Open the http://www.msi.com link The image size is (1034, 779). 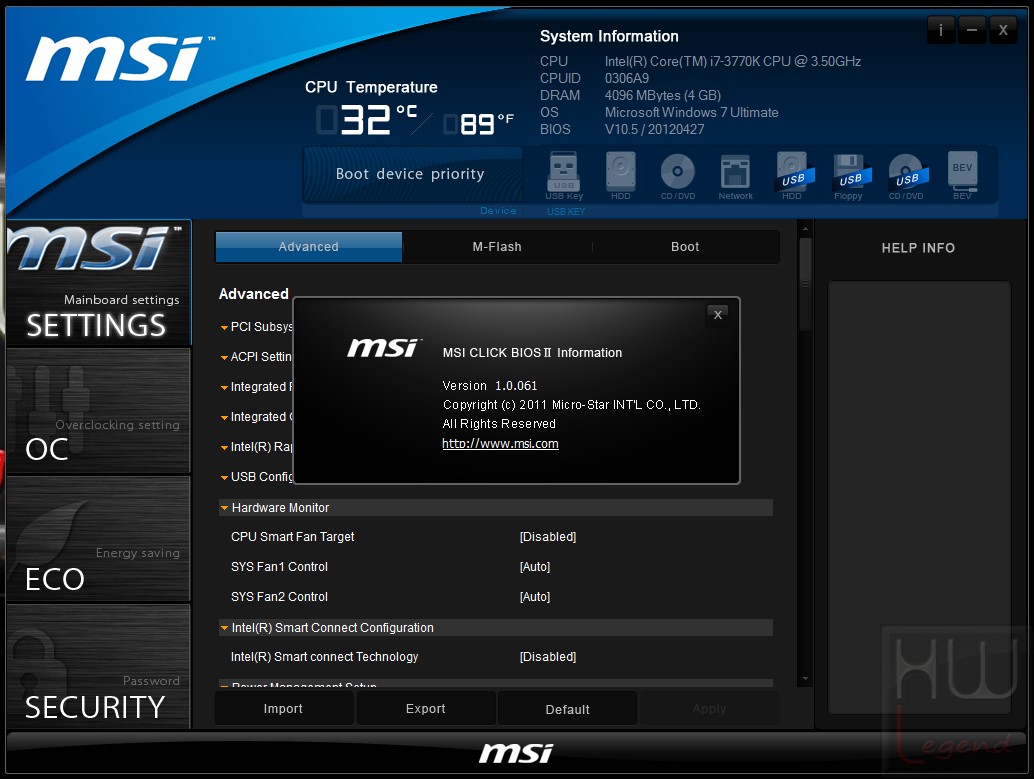click(x=501, y=444)
